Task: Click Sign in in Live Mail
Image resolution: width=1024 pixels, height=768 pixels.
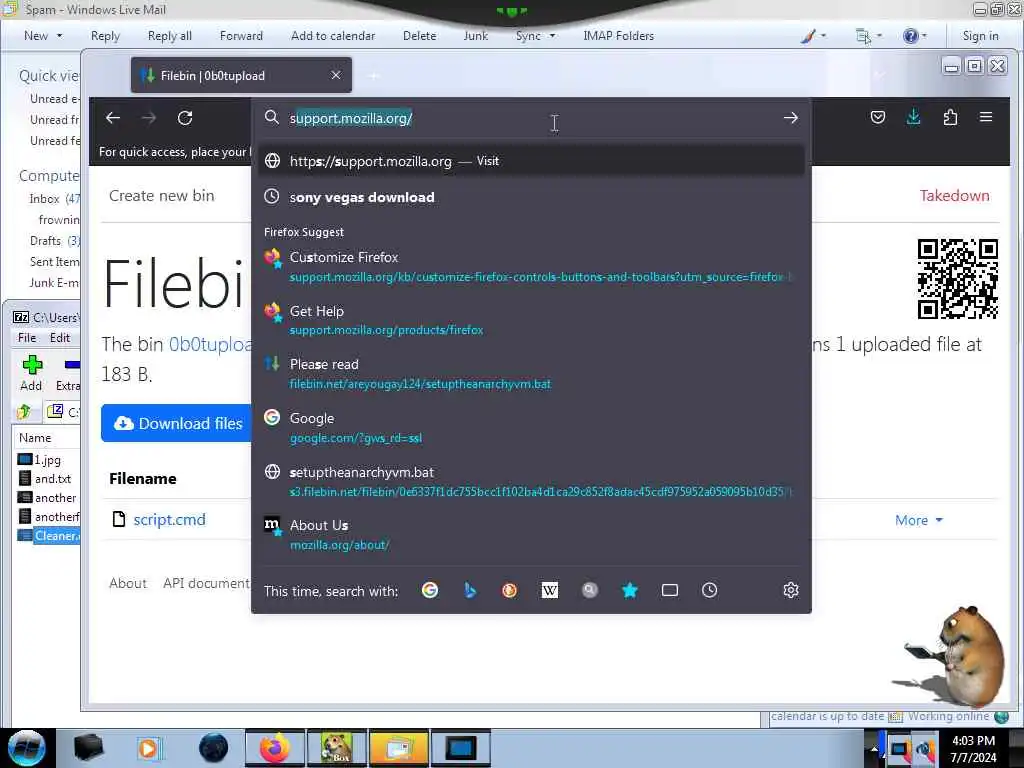Action: pos(980,36)
